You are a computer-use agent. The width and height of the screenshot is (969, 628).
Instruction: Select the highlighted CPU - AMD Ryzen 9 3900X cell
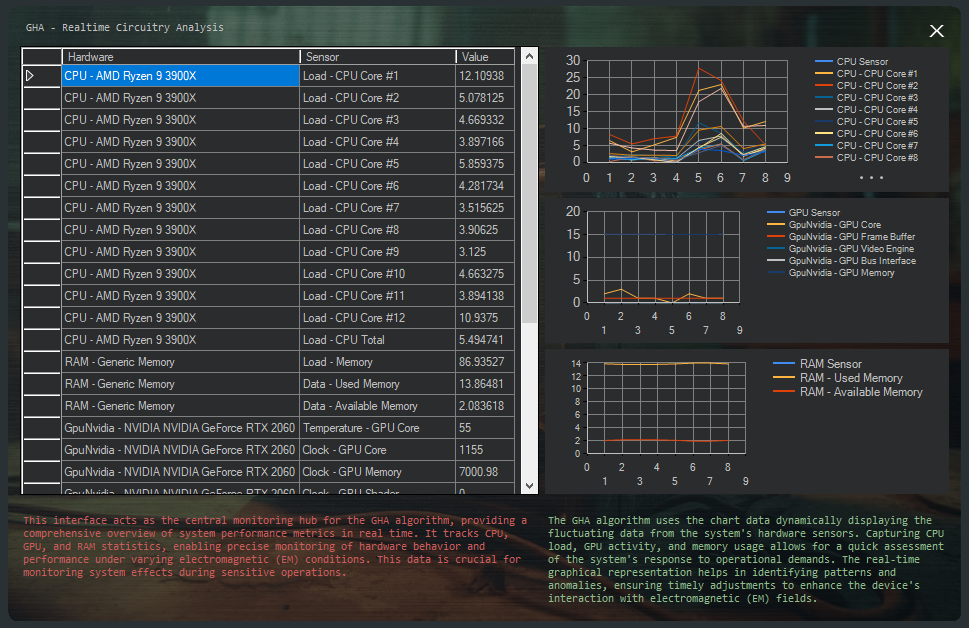[180, 75]
